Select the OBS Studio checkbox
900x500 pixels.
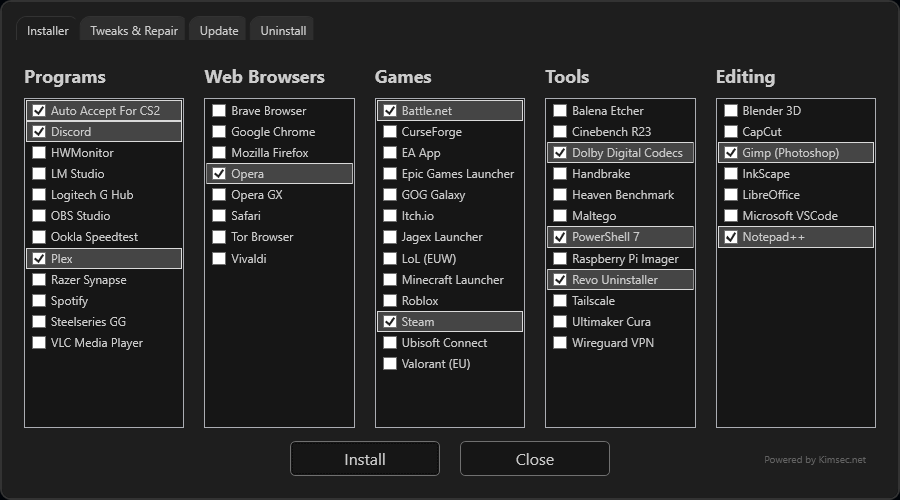point(39,216)
